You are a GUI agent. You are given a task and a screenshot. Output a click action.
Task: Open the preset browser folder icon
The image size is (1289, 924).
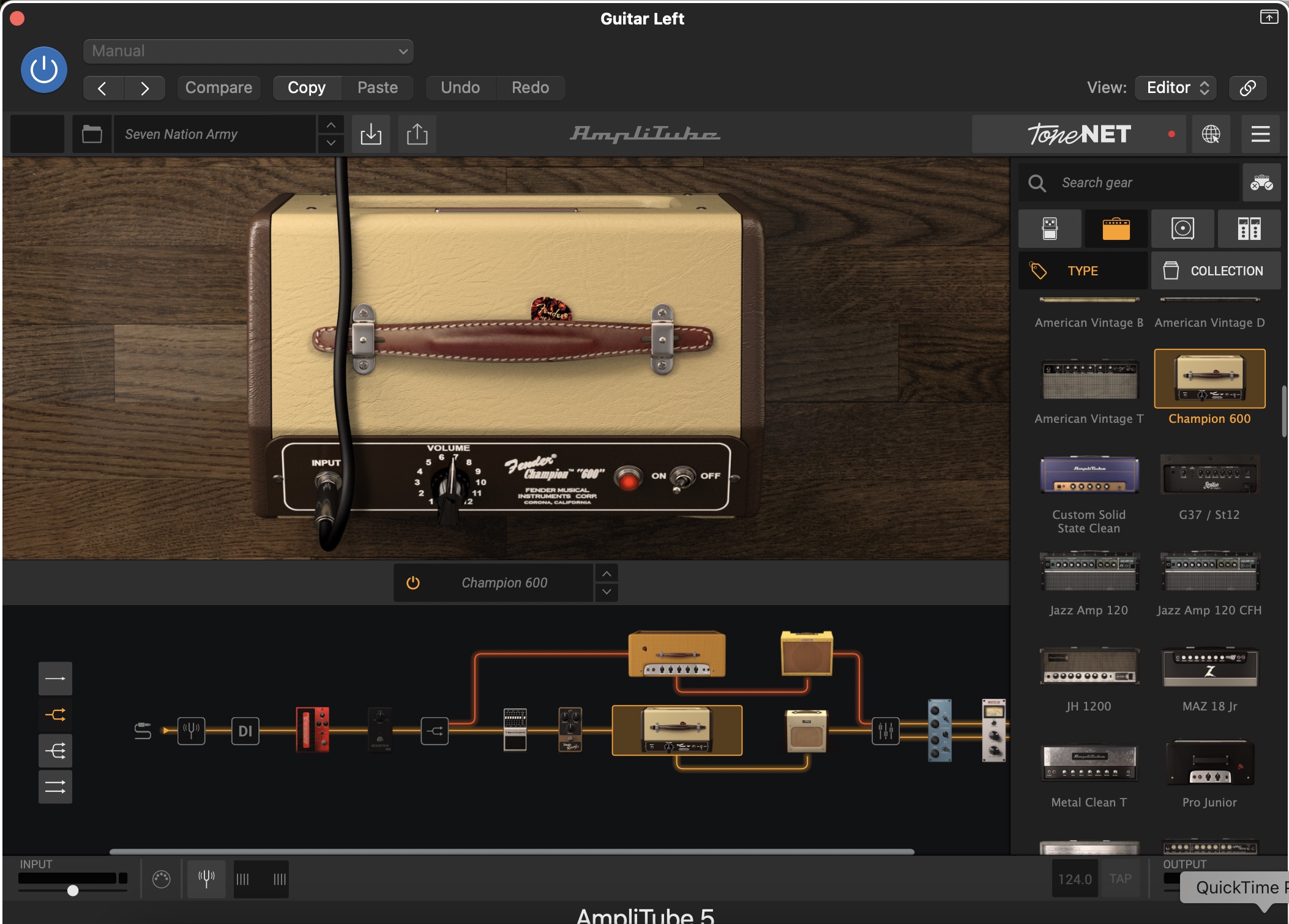[92, 134]
